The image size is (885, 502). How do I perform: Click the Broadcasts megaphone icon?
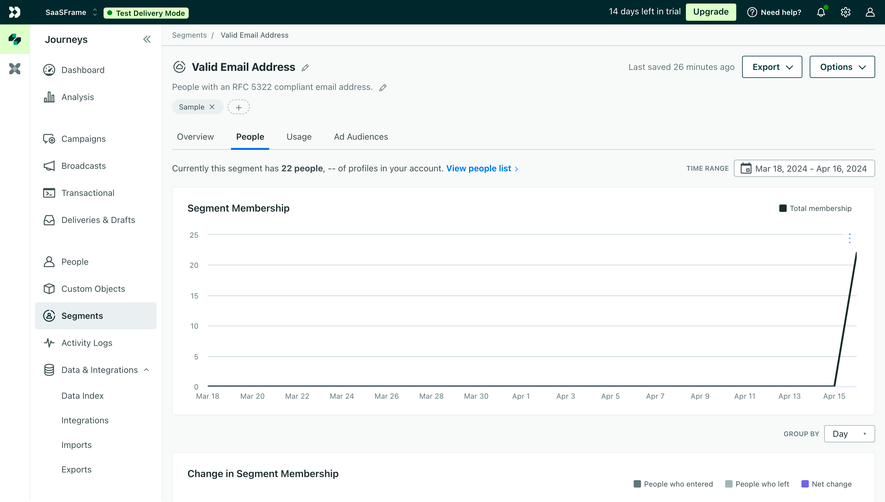(49, 166)
